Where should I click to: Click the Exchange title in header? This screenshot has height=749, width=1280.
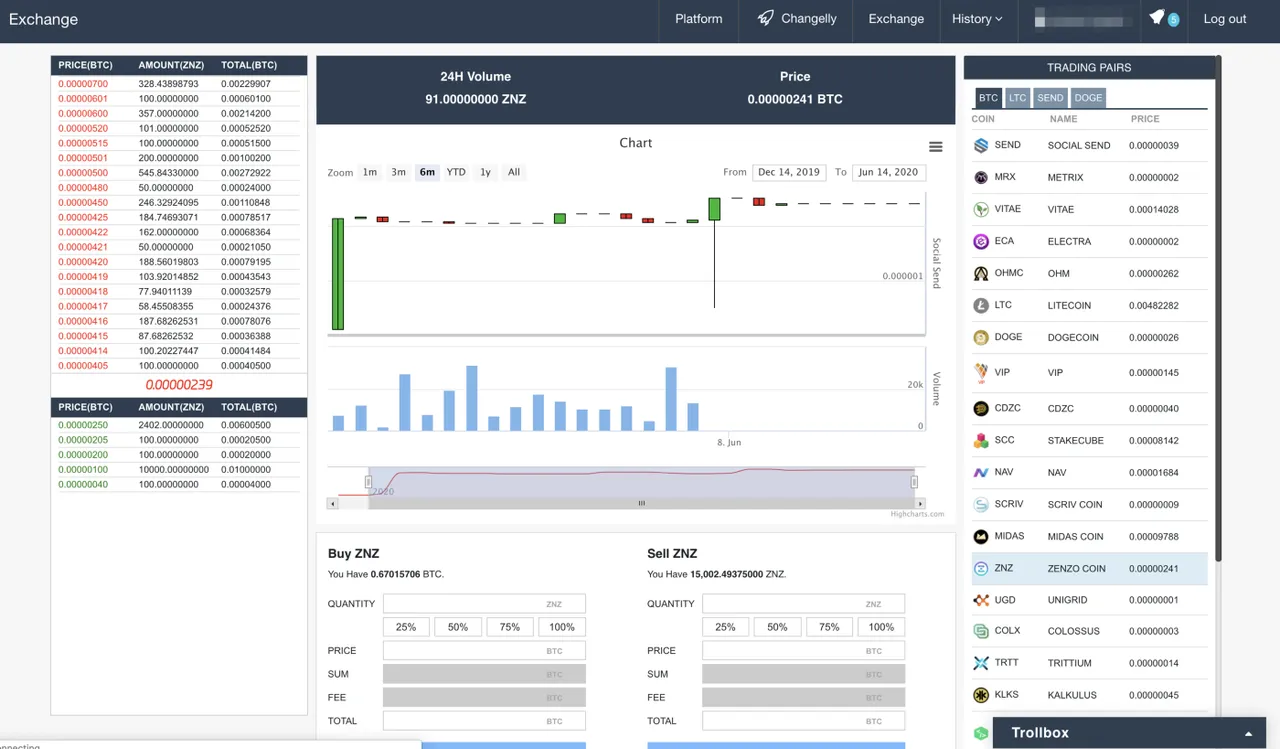click(x=43, y=19)
